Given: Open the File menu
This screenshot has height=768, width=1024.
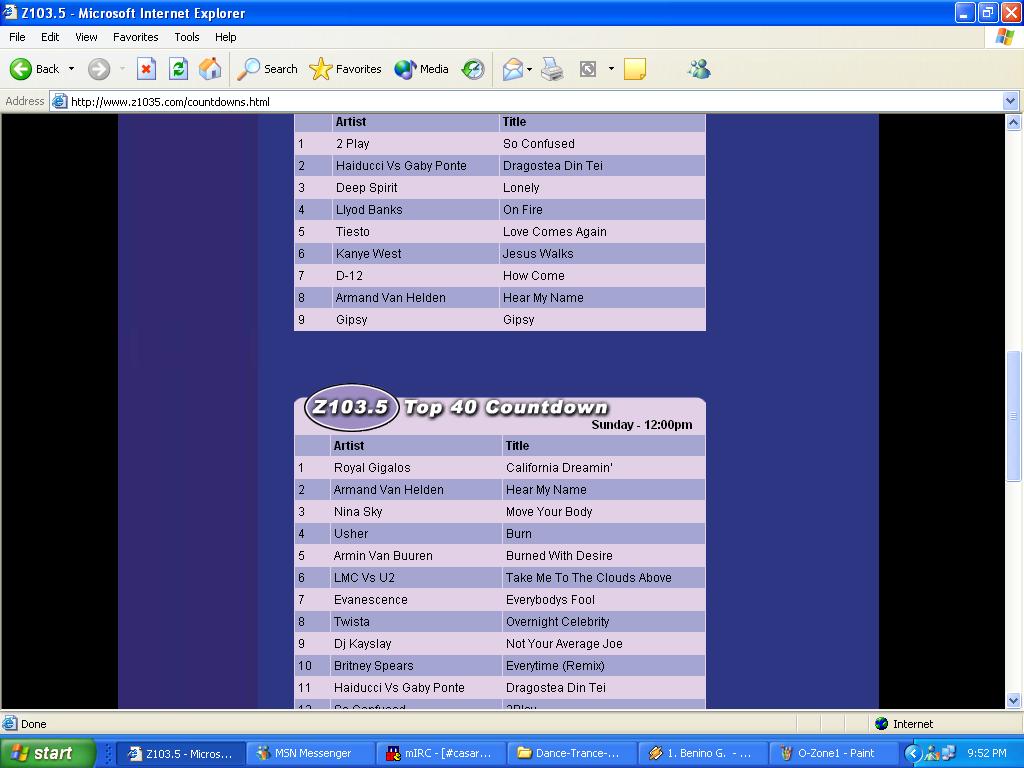Looking at the screenshot, I should (17, 37).
